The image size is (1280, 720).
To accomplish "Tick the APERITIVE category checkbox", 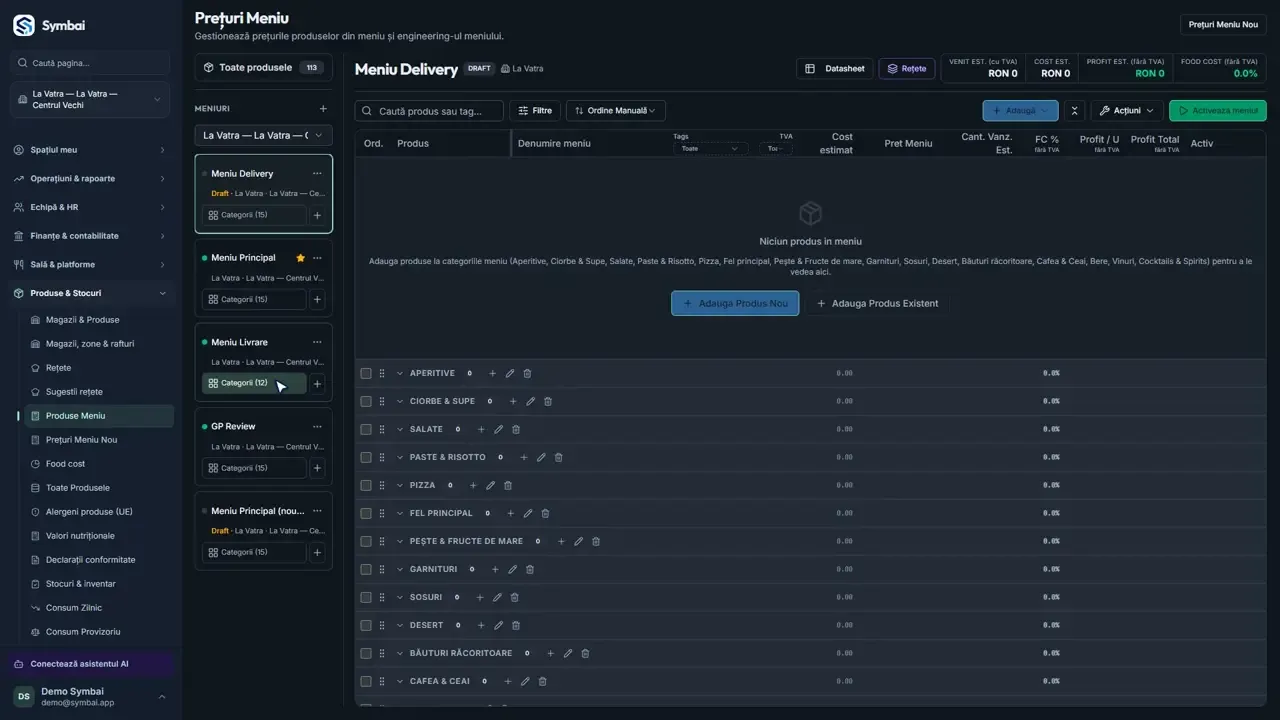I will 366,374.
